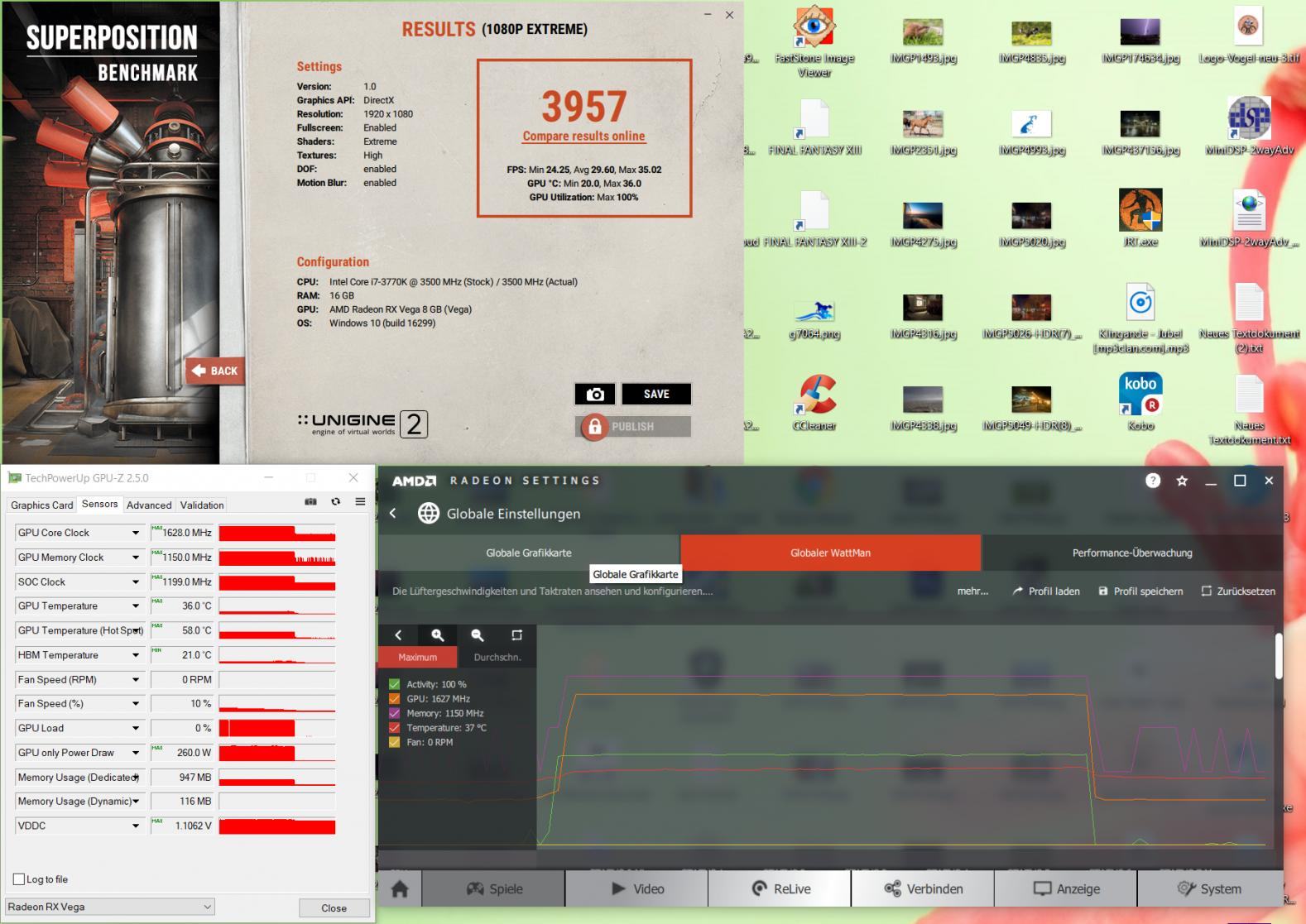Click GPU-Z refresh icon
The height and width of the screenshot is (924, 1306).
coord(335,501)
